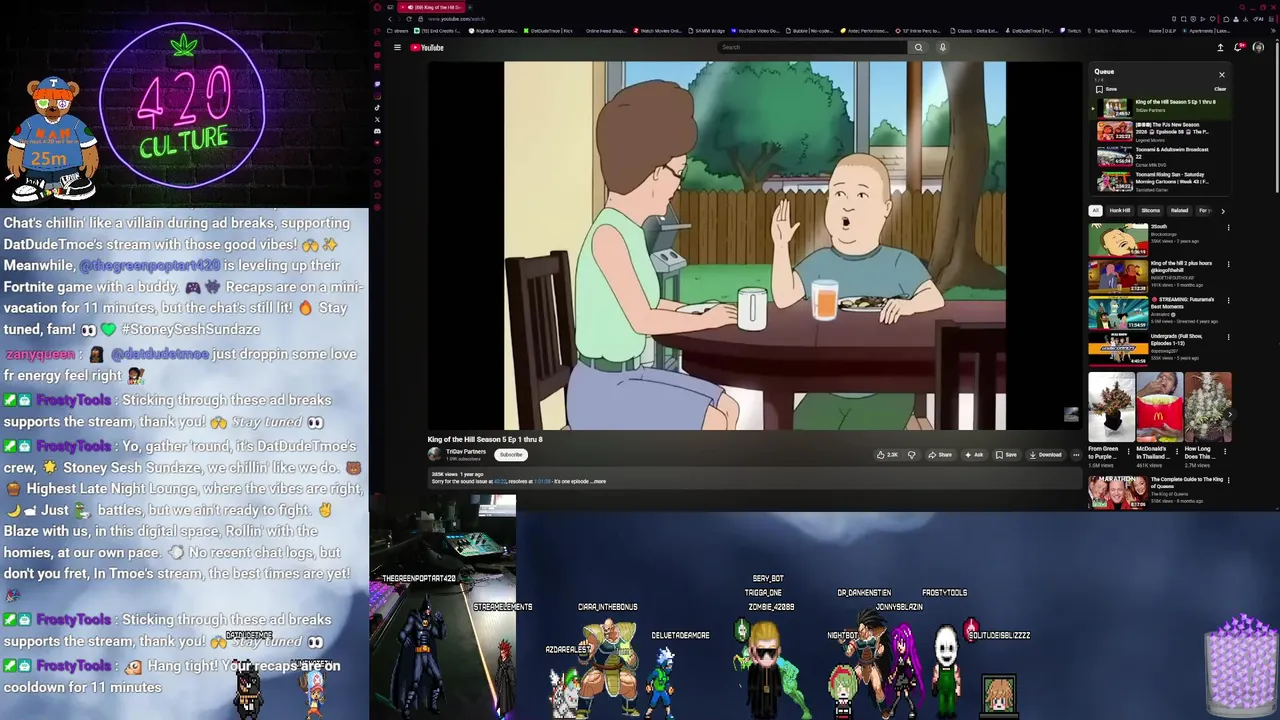Open options for Futurama's Best Moments
Image resolution: width=1280 pixels, height=720 pixels.
coord(1228,300)
